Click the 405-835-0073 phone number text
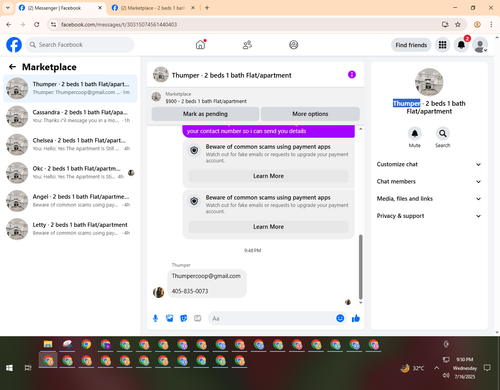 [190, 291]
